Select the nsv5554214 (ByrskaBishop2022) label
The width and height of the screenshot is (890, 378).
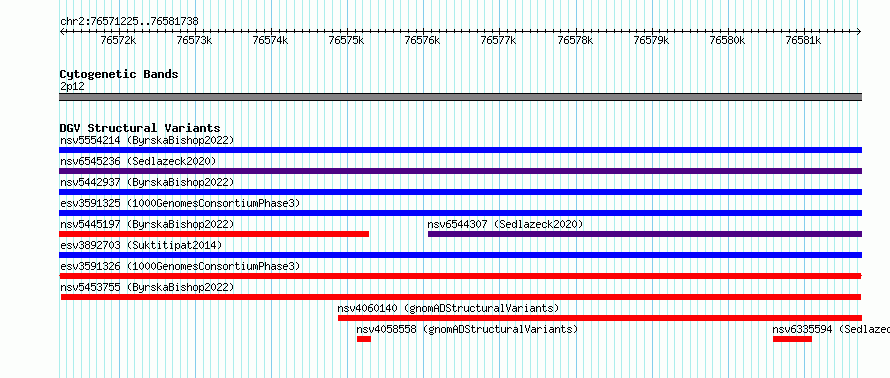coord(147,140)
